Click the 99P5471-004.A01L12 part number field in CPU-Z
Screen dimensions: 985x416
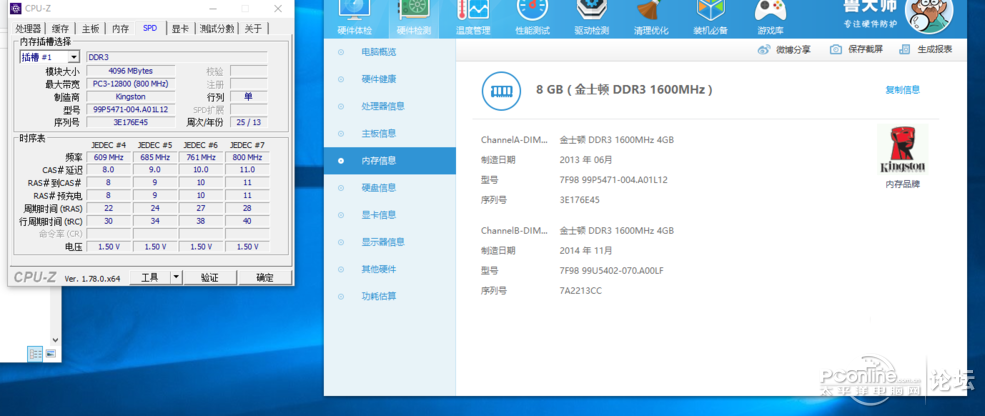pyautogui.click(x=130, y=109)
